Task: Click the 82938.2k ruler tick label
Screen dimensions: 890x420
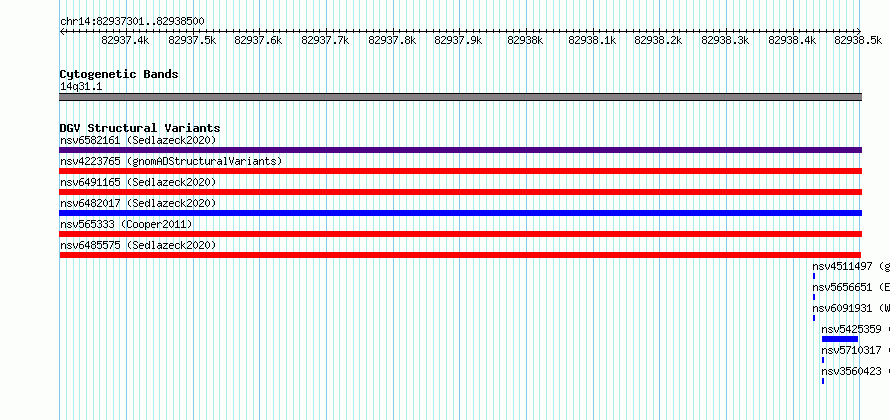Action: pos(658,40)
